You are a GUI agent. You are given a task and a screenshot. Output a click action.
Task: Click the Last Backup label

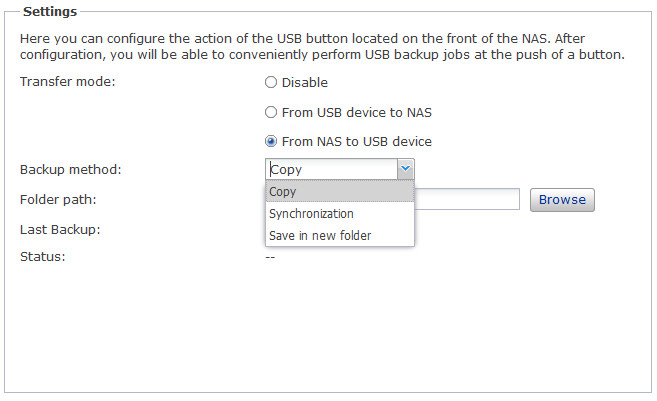tap(59, 229)
